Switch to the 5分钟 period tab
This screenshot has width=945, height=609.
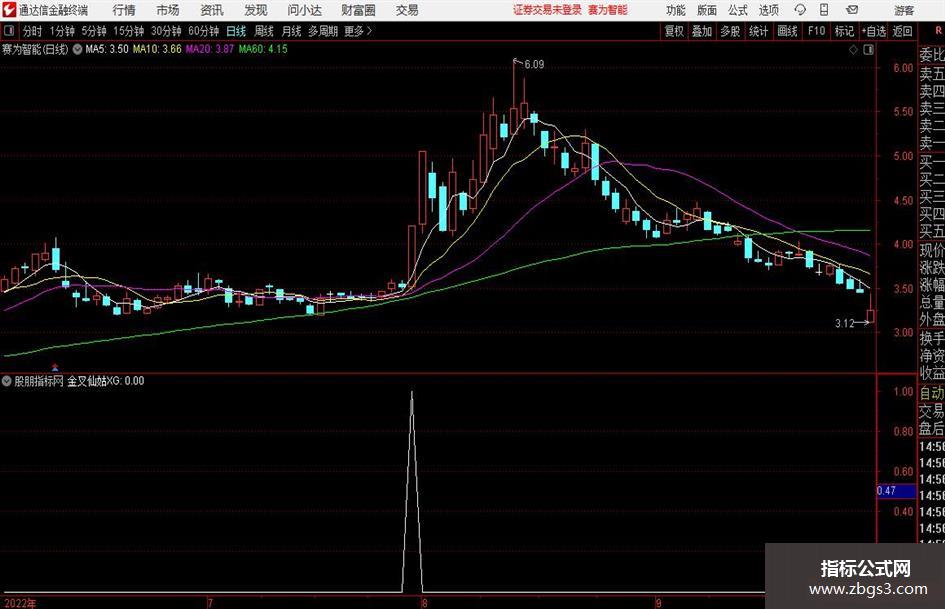tap(93, 31)
